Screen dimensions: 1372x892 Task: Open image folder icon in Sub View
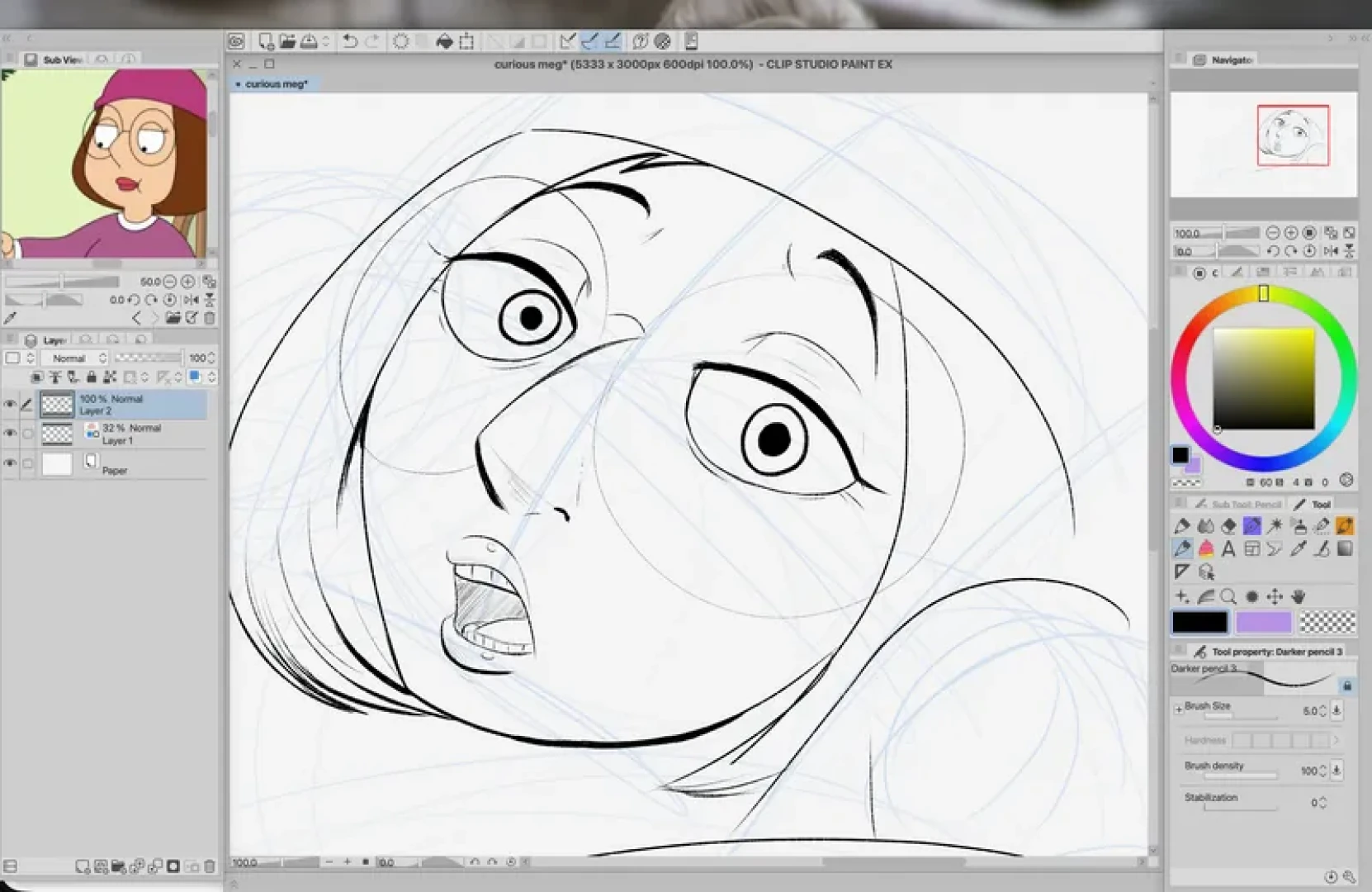tap(173, 318)
